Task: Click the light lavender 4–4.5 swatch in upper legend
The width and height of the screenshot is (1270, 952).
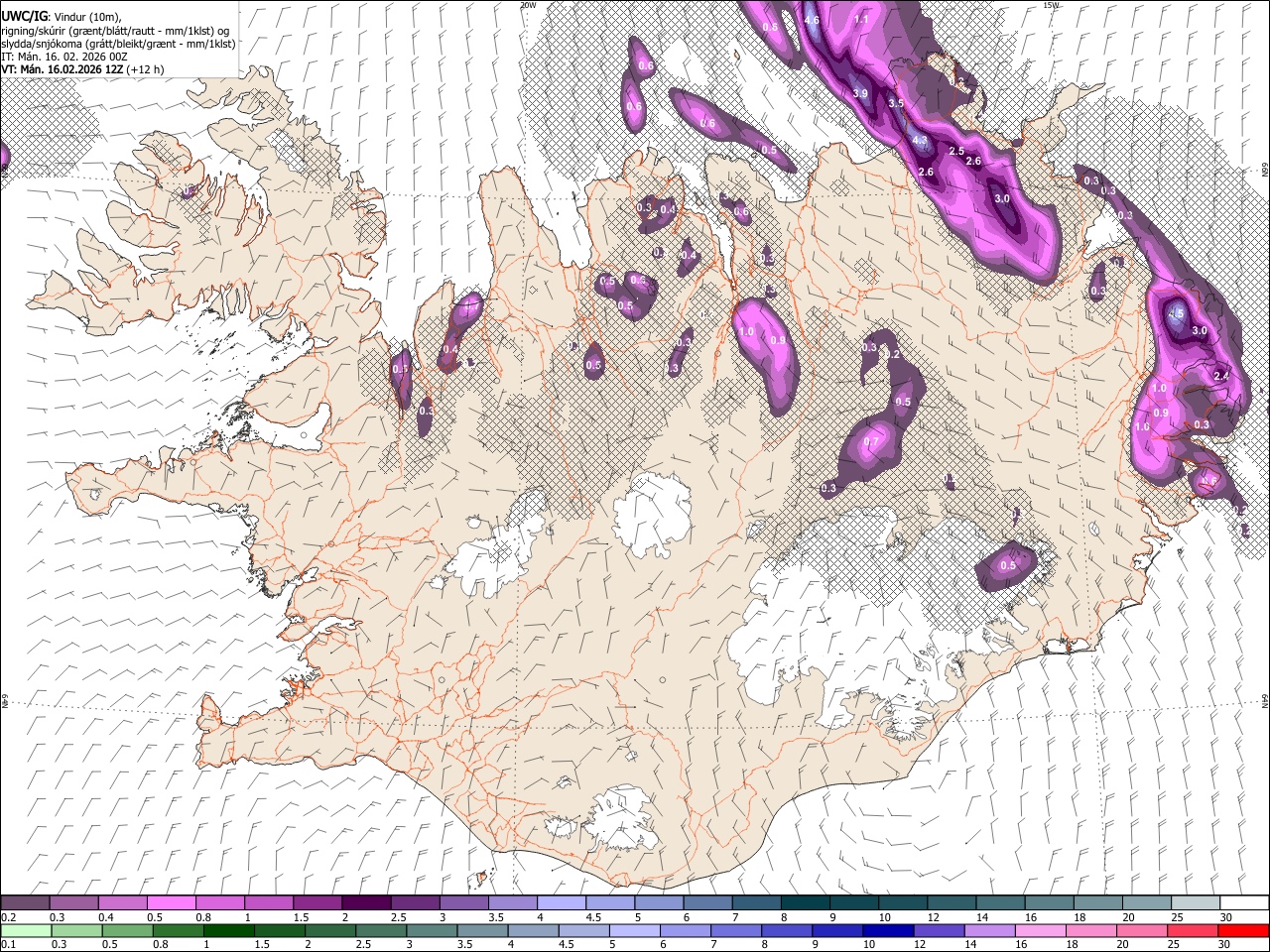Action: click(562, 903)
